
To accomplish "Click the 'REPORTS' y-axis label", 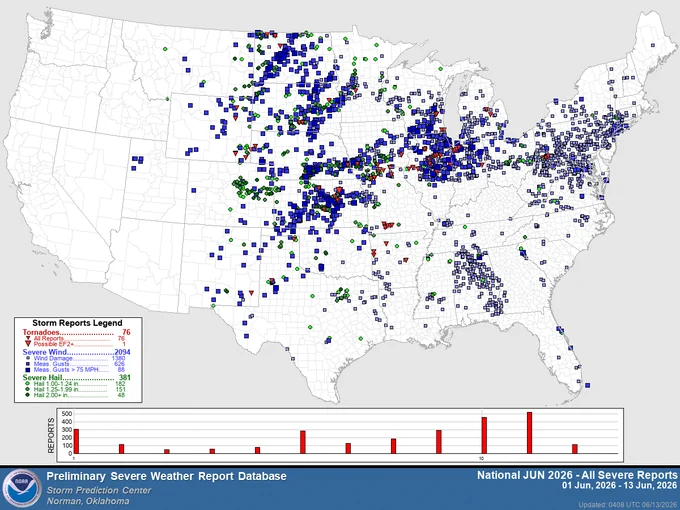I will point(51,435).
